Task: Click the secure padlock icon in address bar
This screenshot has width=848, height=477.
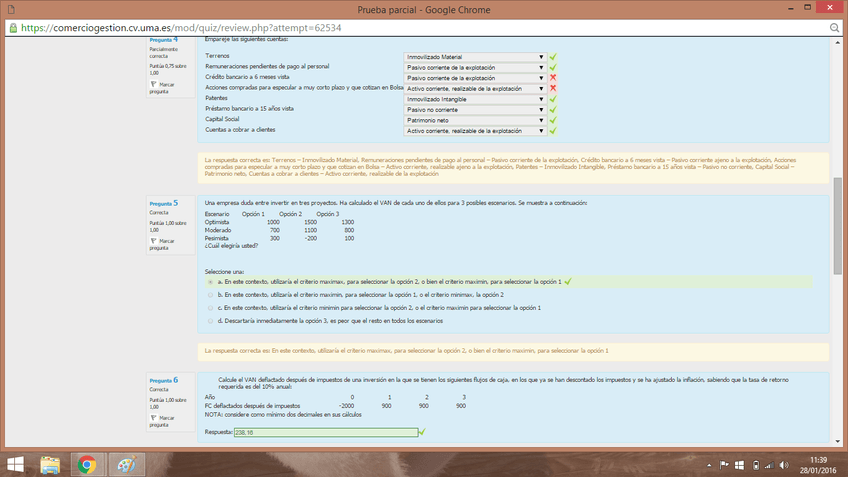Action: point(13,28)
